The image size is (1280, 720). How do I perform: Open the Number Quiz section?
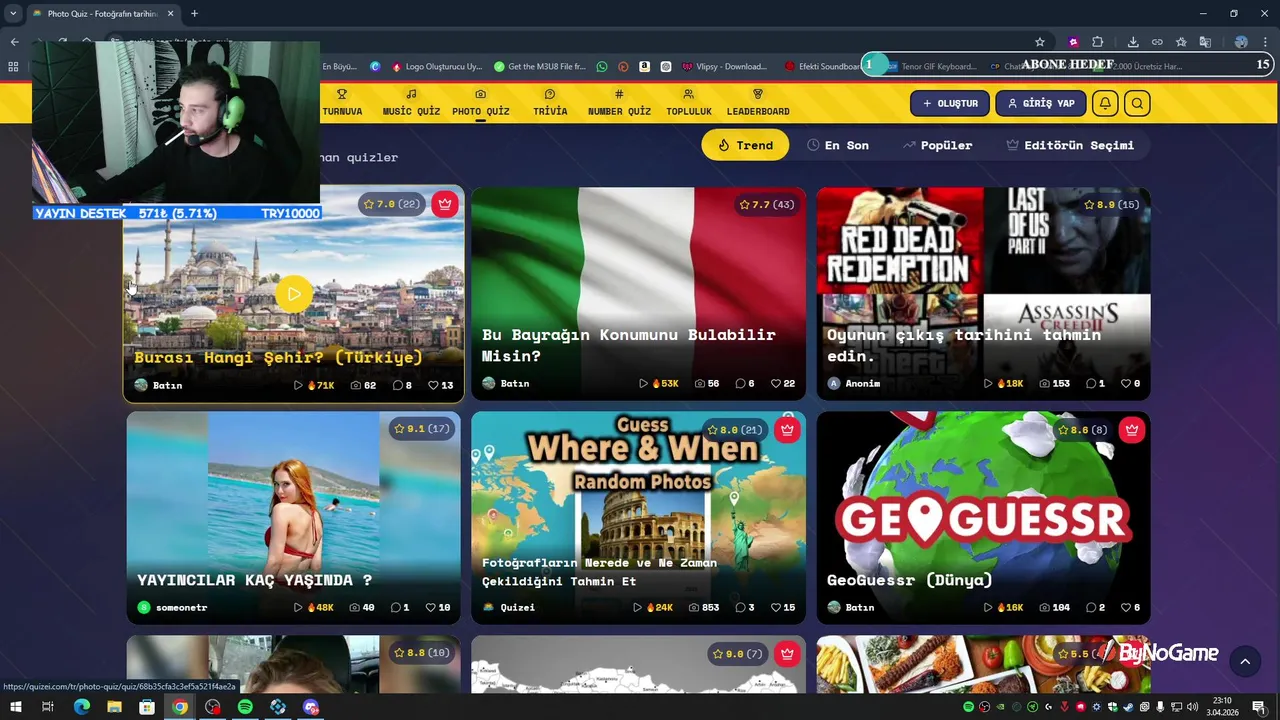[x=619, y=102]
